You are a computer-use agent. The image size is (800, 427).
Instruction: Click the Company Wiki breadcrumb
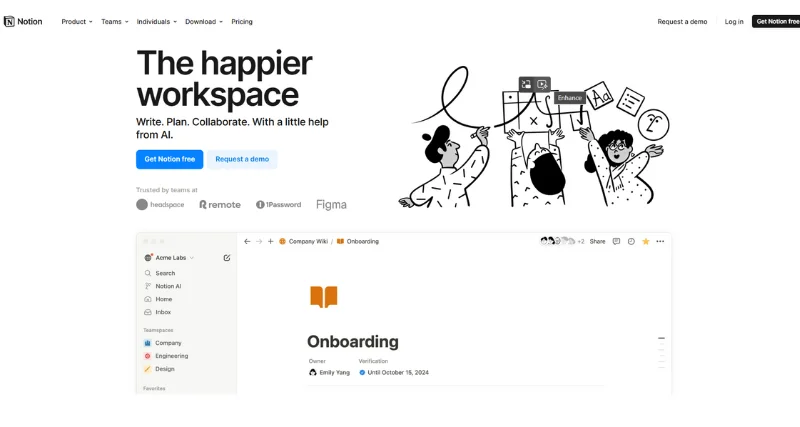tap(307, 241)
